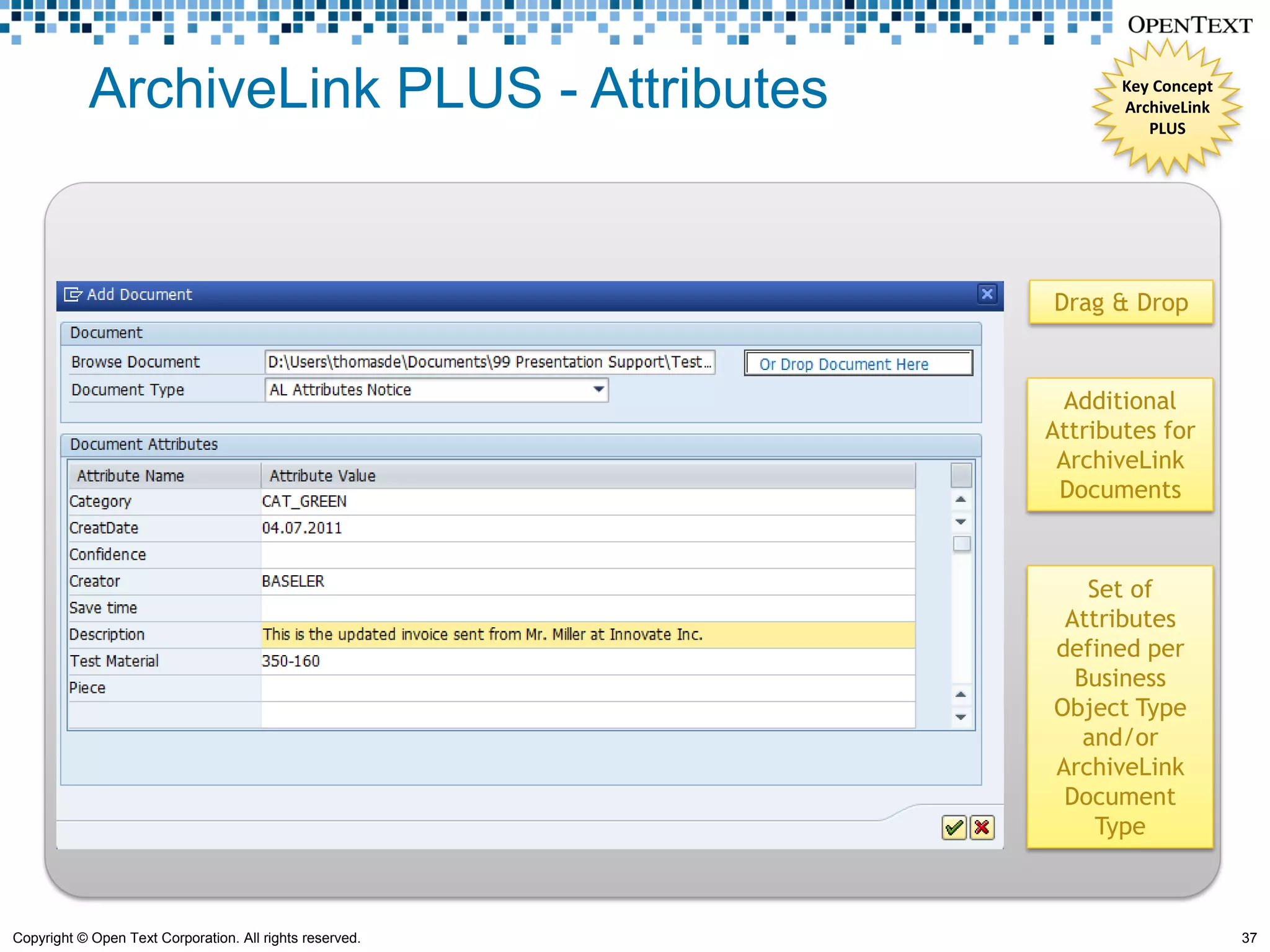1270x952 pixels.
Task: Select the Test Material attribute name cell
Action: pyautogui.click(x=164, y=661)
